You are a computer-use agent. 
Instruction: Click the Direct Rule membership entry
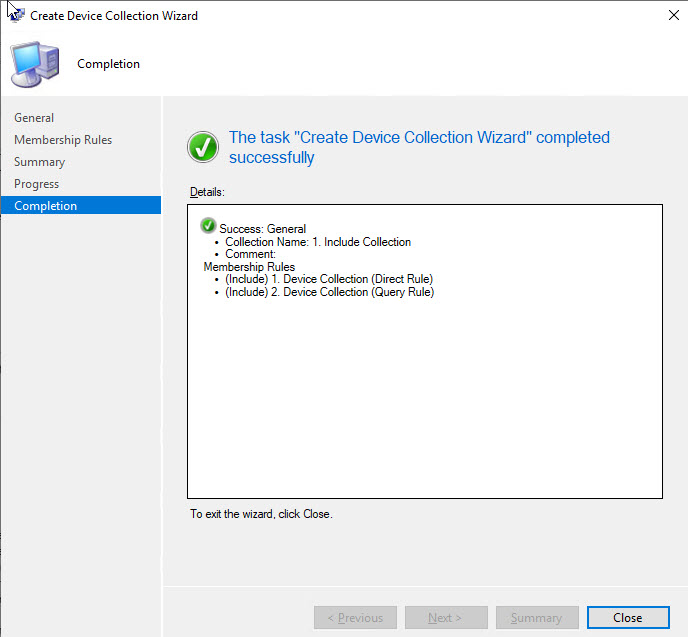click(x=329, y=279)
